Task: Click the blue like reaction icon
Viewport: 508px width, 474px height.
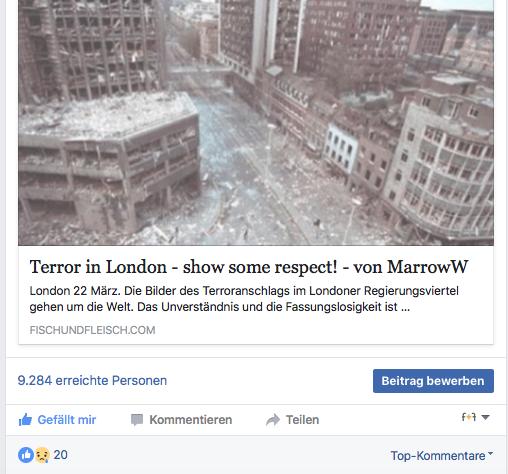Action: 26,455
